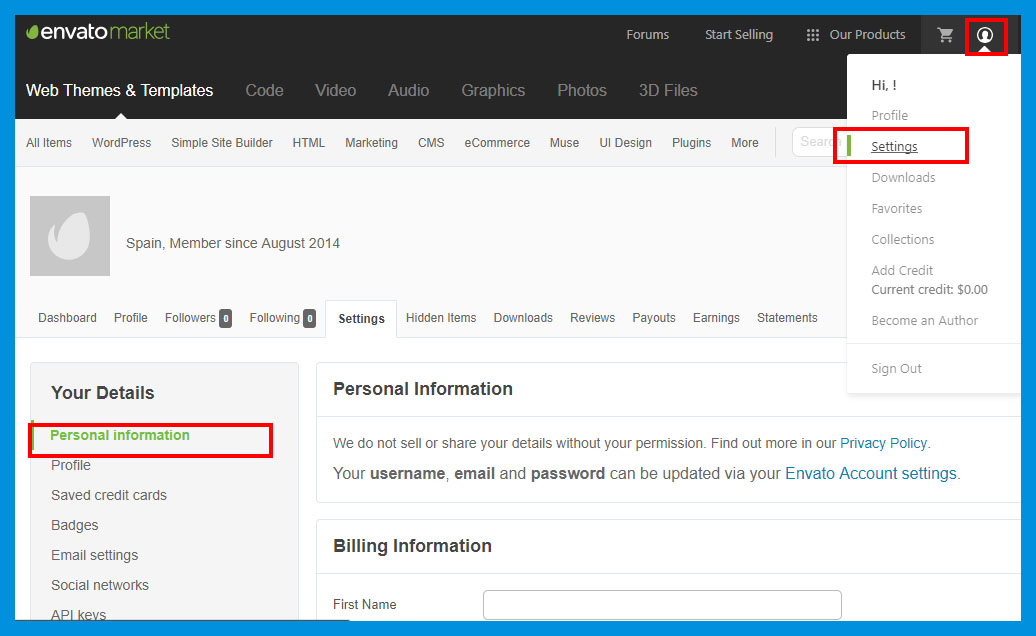
Task: Click Sign Out in account dropdown
Action: (x=896, y=369)
